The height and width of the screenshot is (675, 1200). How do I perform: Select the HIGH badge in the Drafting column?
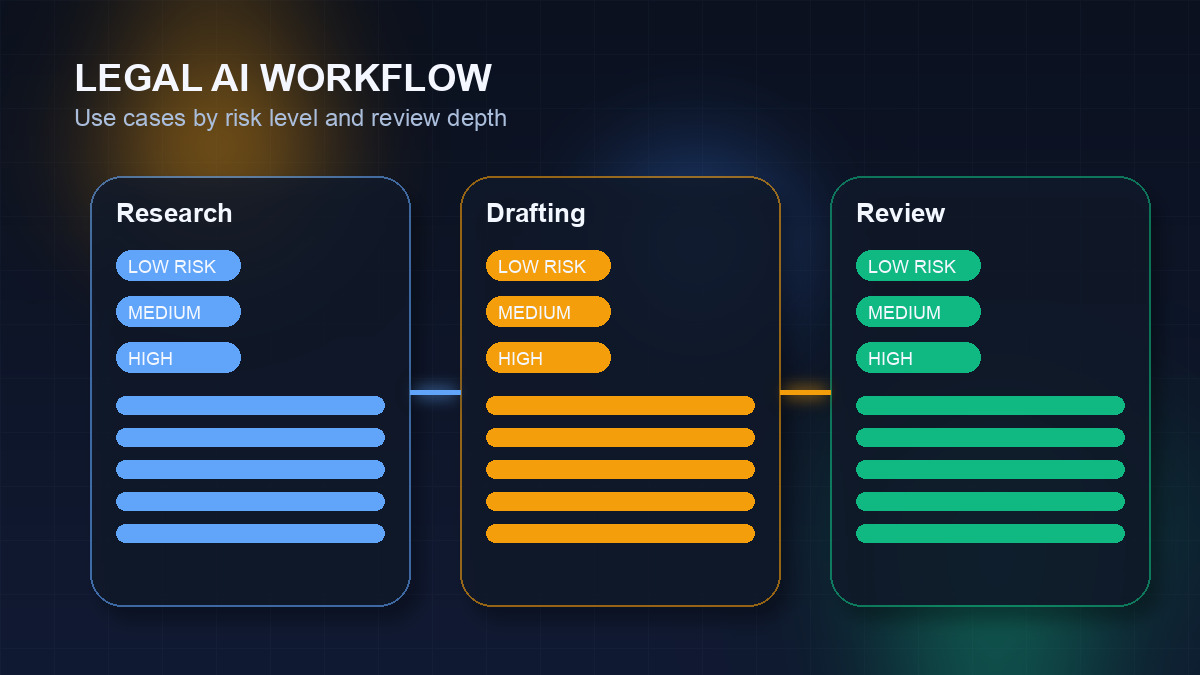(x=548, y=357)
